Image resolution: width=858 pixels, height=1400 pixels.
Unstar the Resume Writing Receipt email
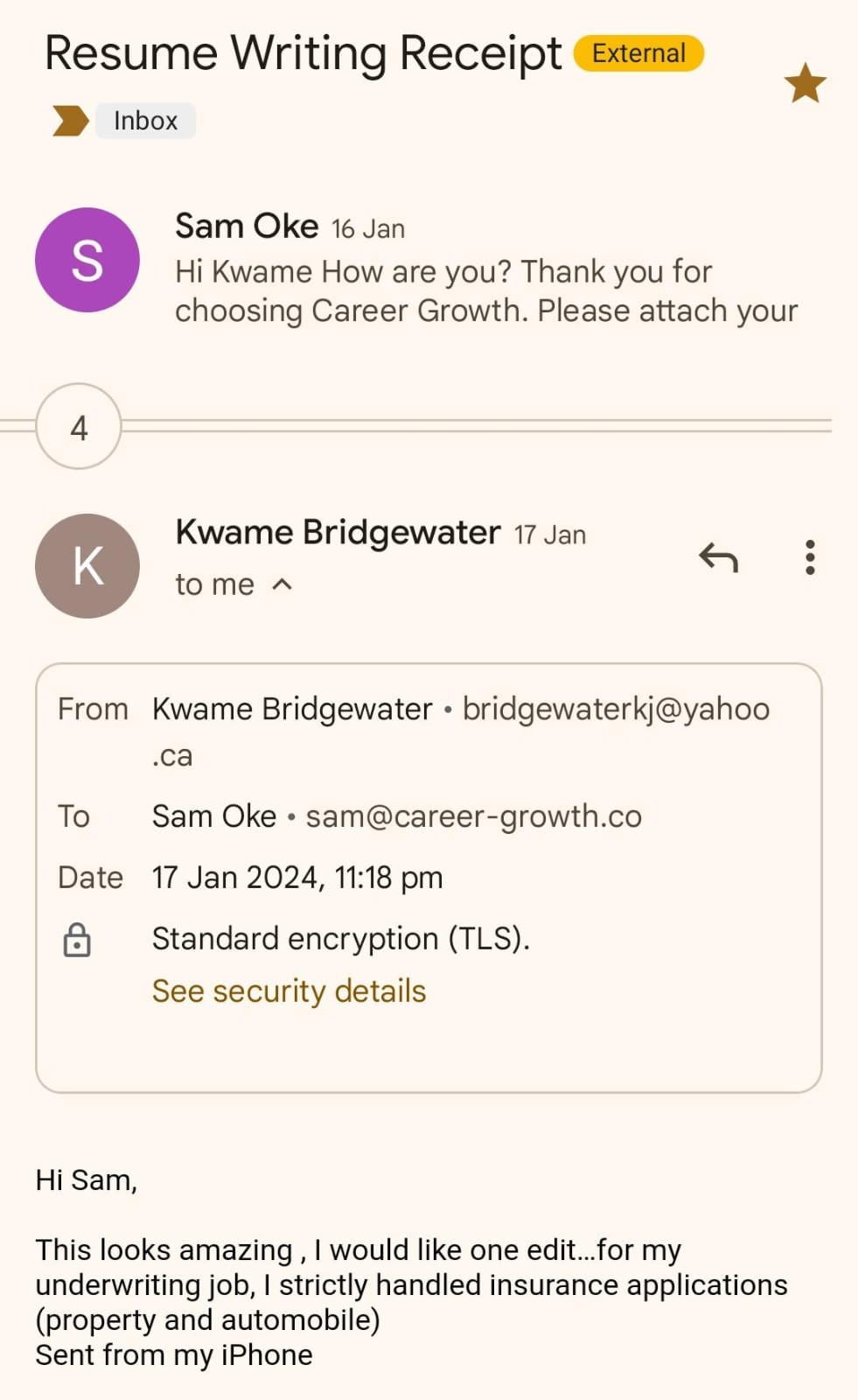805,84
